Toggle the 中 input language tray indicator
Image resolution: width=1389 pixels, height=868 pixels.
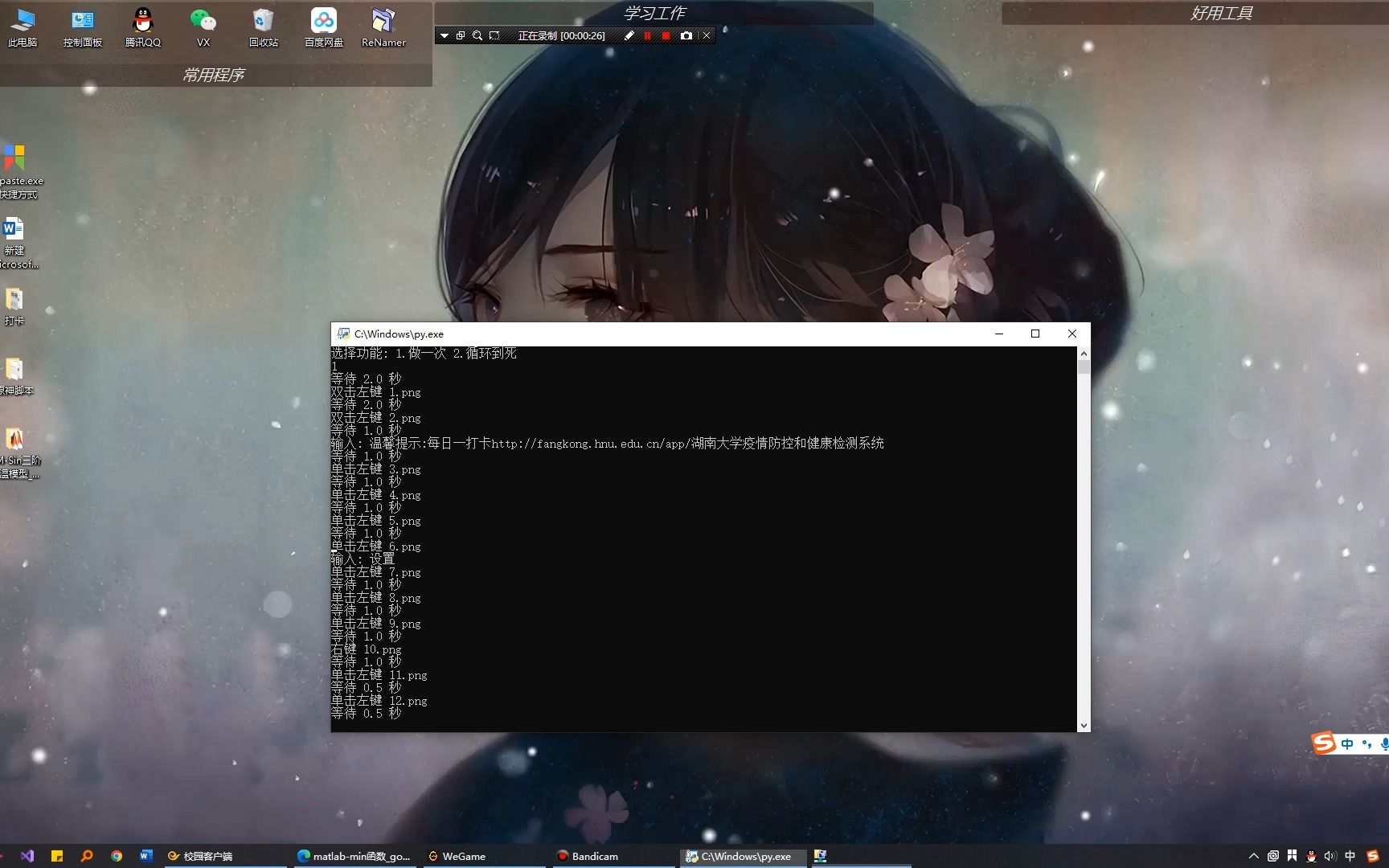pos(1350,856)
